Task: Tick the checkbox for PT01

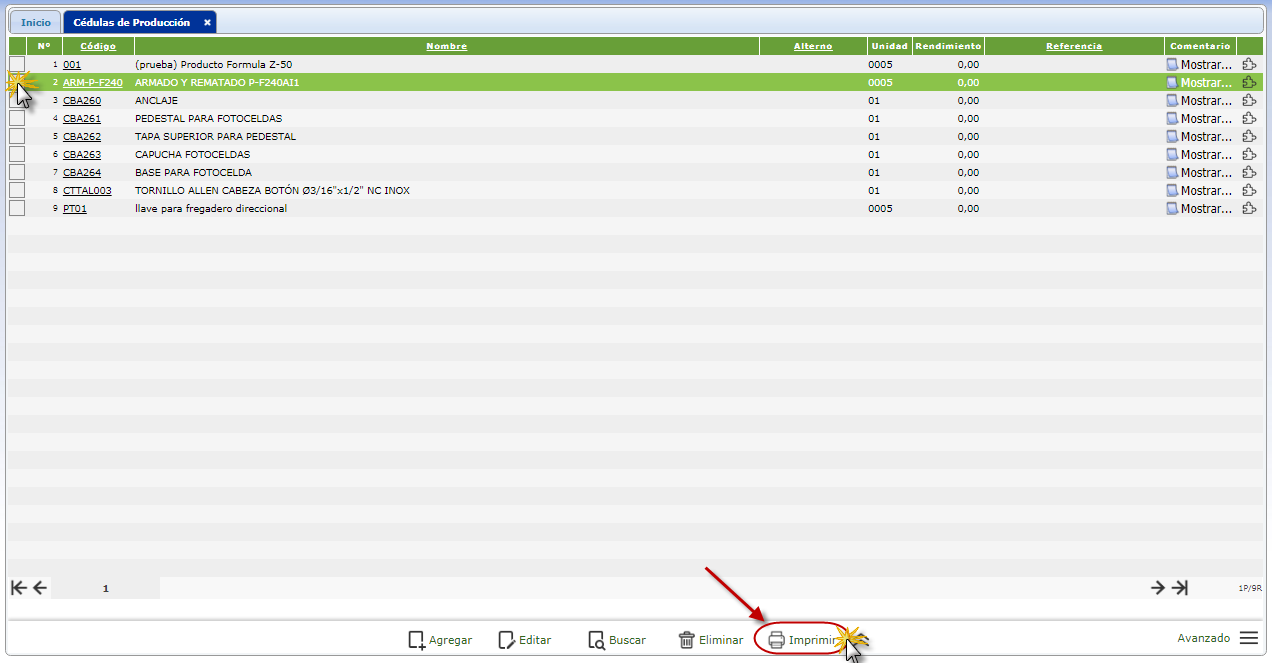Action: [x=17, y=208]
